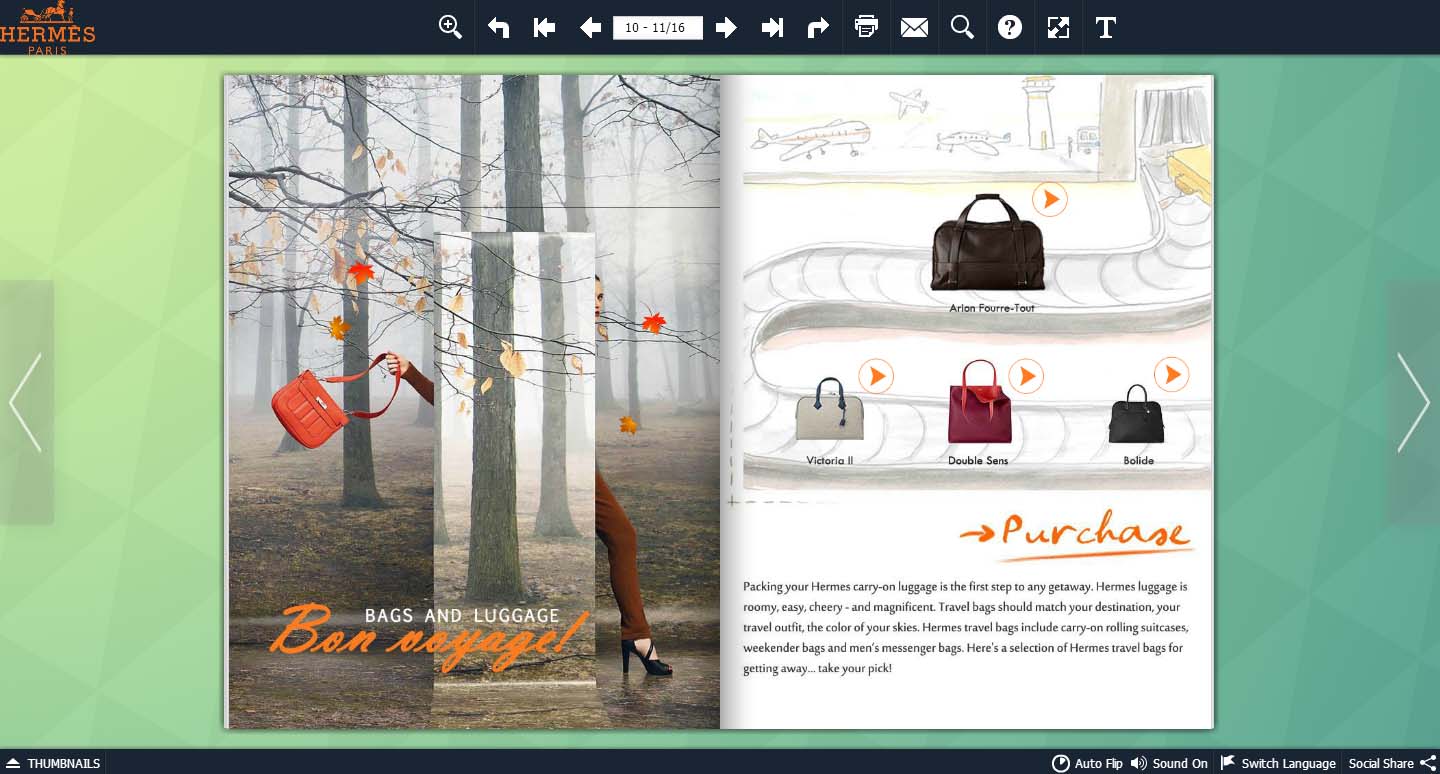Open the search tool
Image resolution: width=1440 pixels, height=774 pixels.
(x=962, y=27)
